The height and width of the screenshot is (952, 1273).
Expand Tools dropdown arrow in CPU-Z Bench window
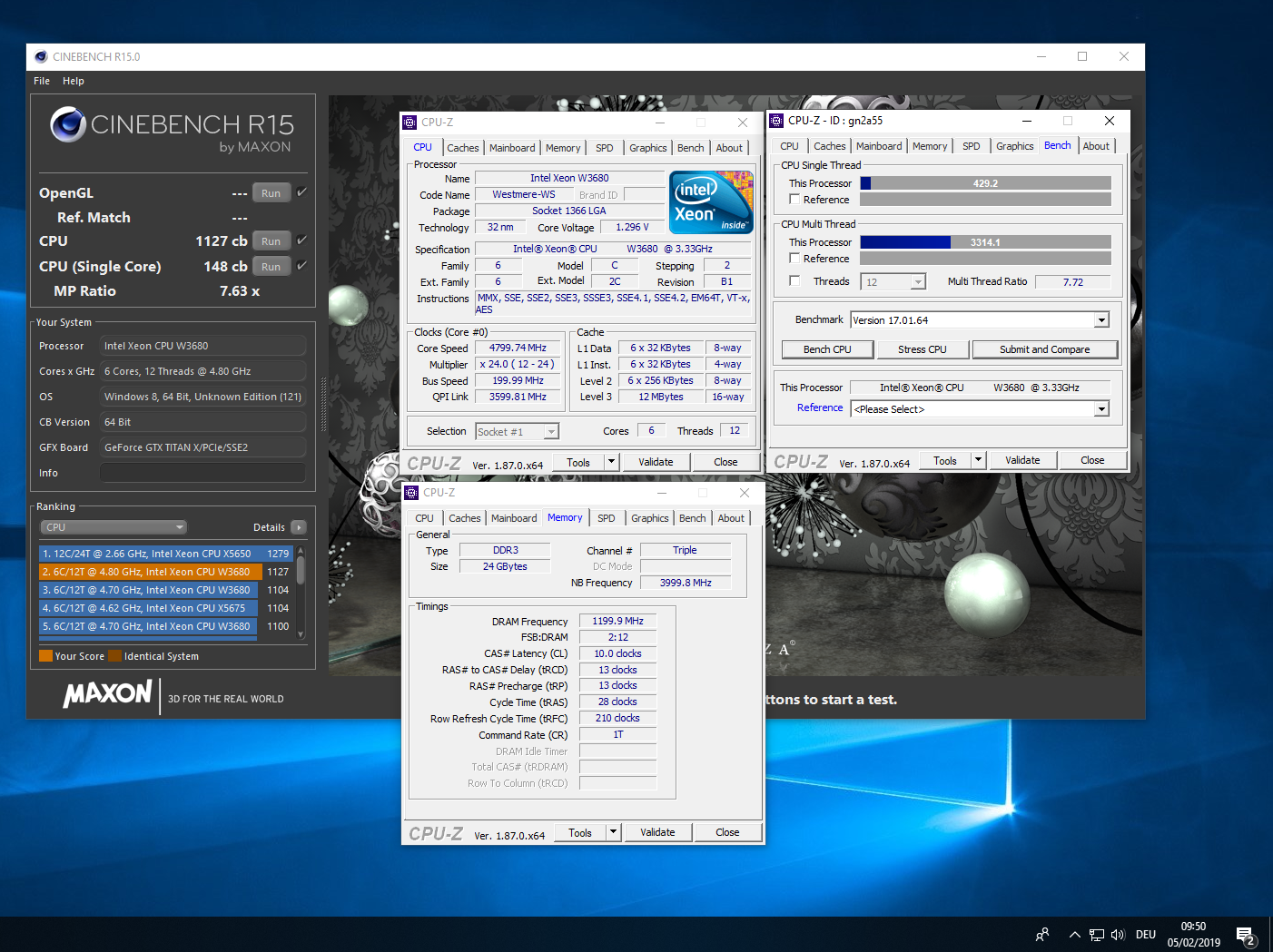(978, 460)
